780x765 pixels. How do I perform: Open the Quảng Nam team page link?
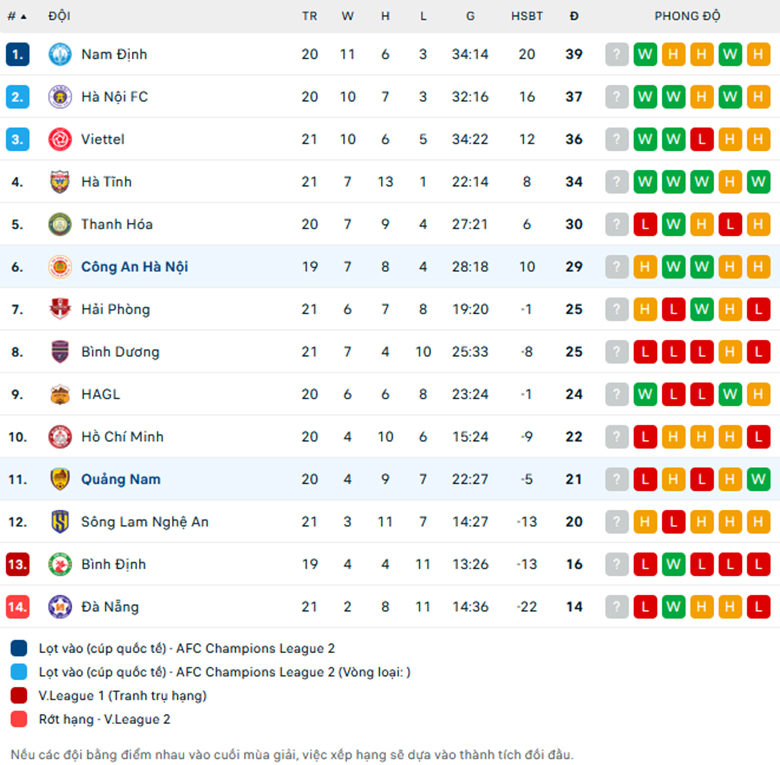tap(121, 479)
